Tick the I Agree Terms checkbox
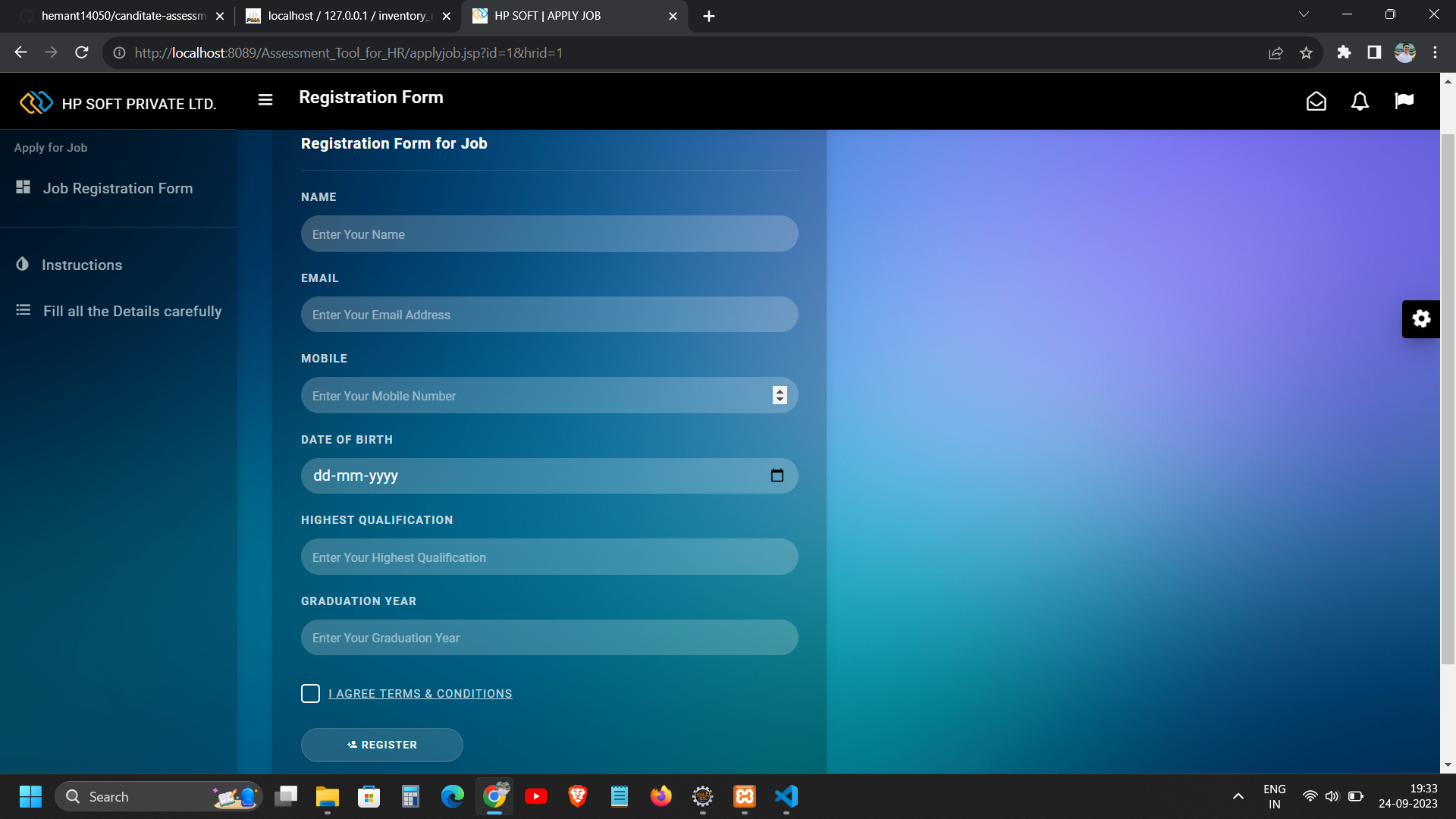Screen dimensions: 1456x819 (310, 693)
